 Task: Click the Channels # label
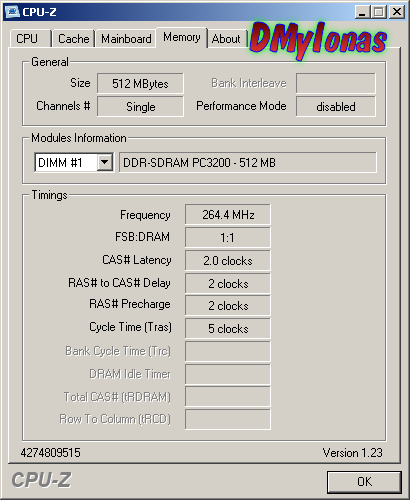tap(63, 106)
